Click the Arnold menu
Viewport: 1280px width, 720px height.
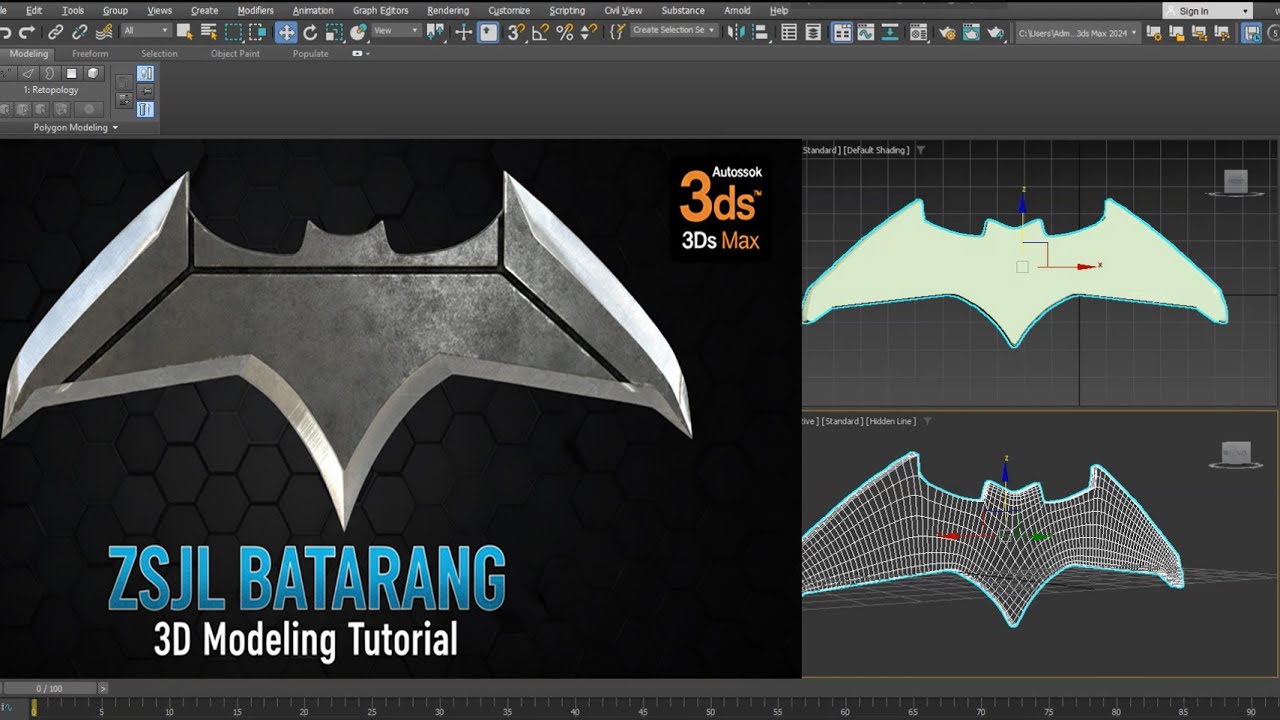[737, 11]
